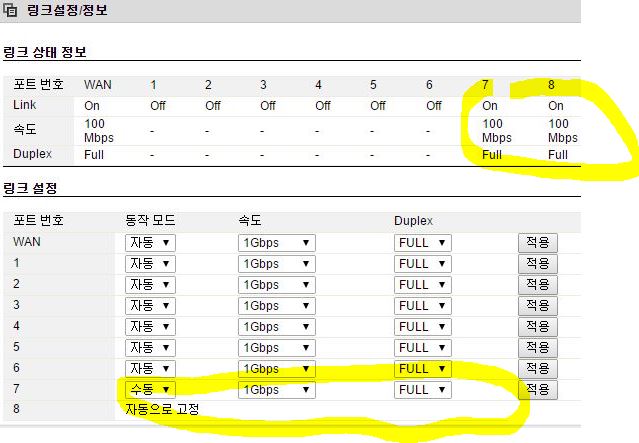Click the 자동으로 고정 text for port 8
The image size is (639, 443).
point(162,409)
